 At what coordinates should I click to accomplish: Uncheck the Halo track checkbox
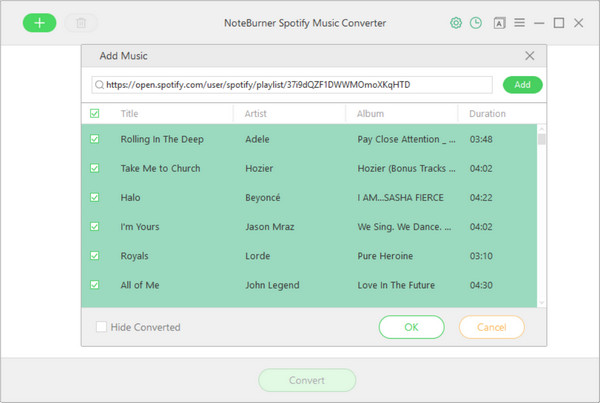(x=95, y=197)
